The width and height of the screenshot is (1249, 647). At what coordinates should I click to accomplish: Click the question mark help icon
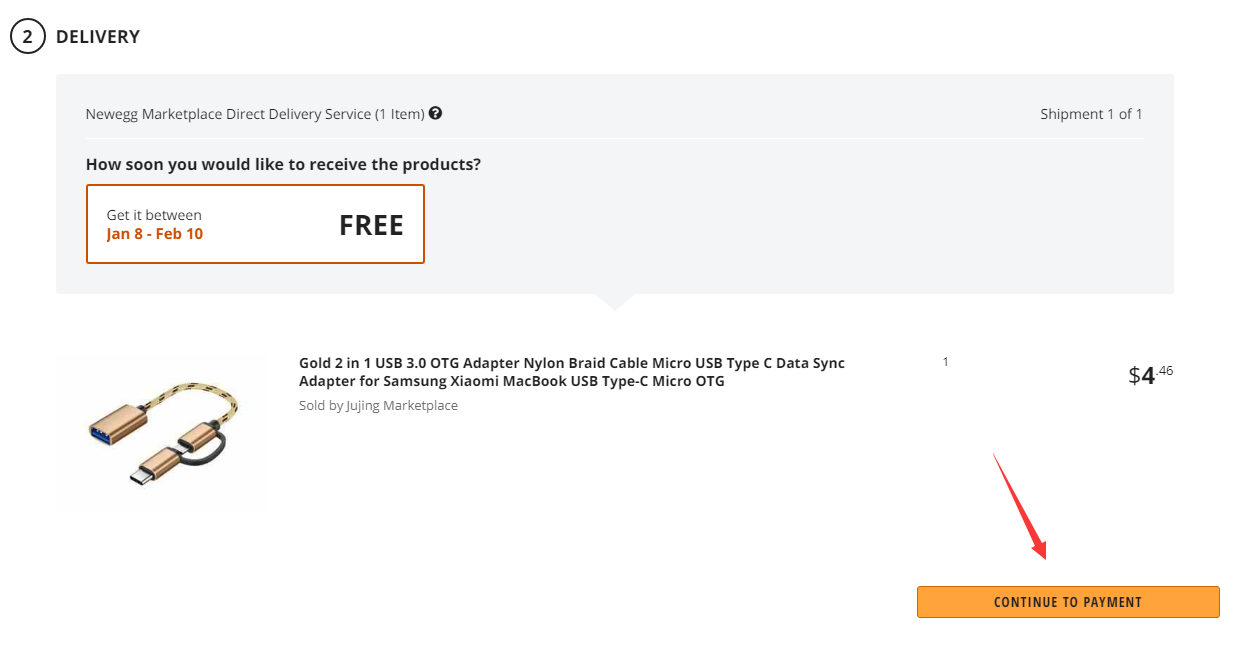[436, 113]
